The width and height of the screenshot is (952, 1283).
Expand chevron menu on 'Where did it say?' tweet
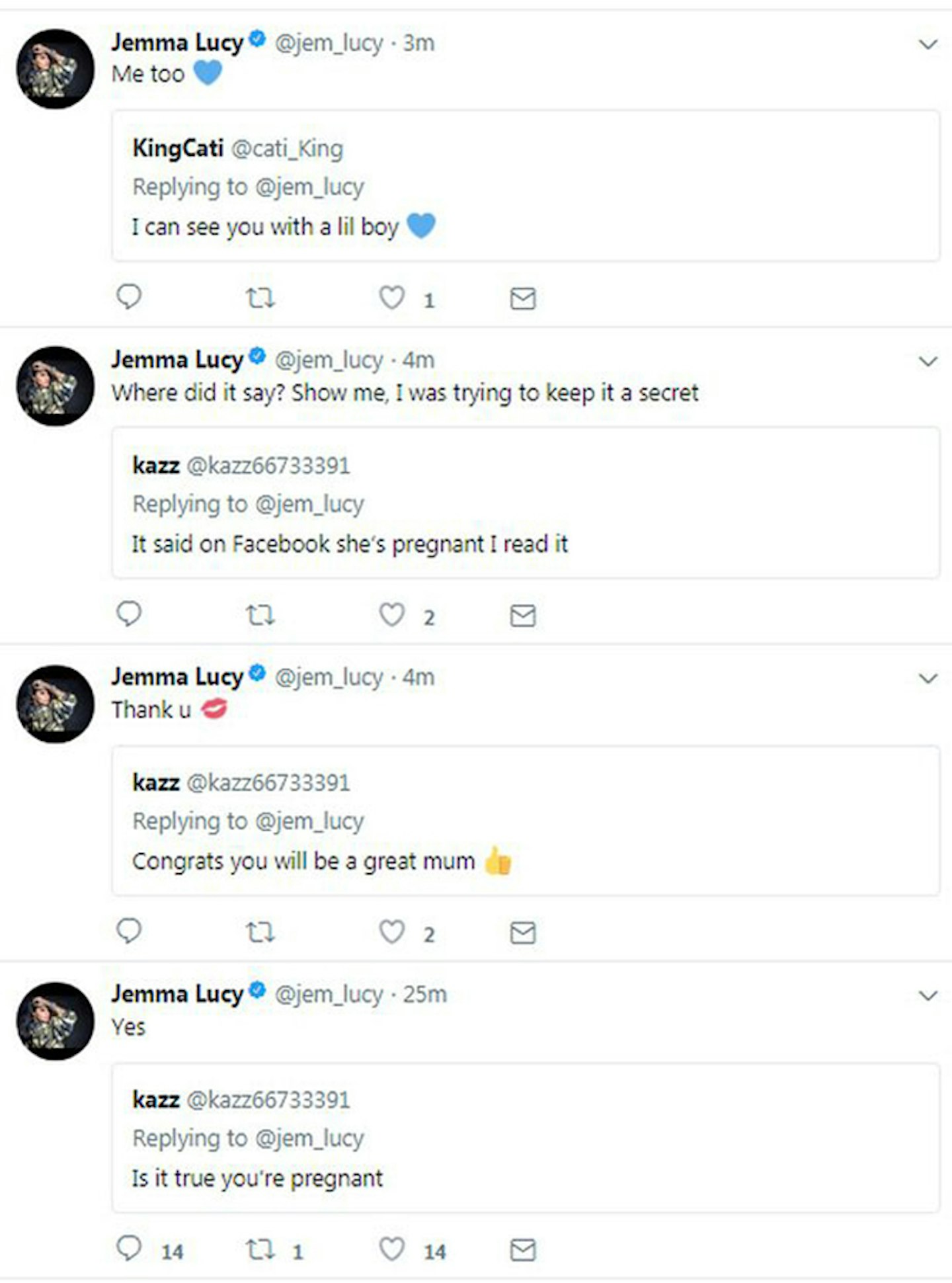928,361
